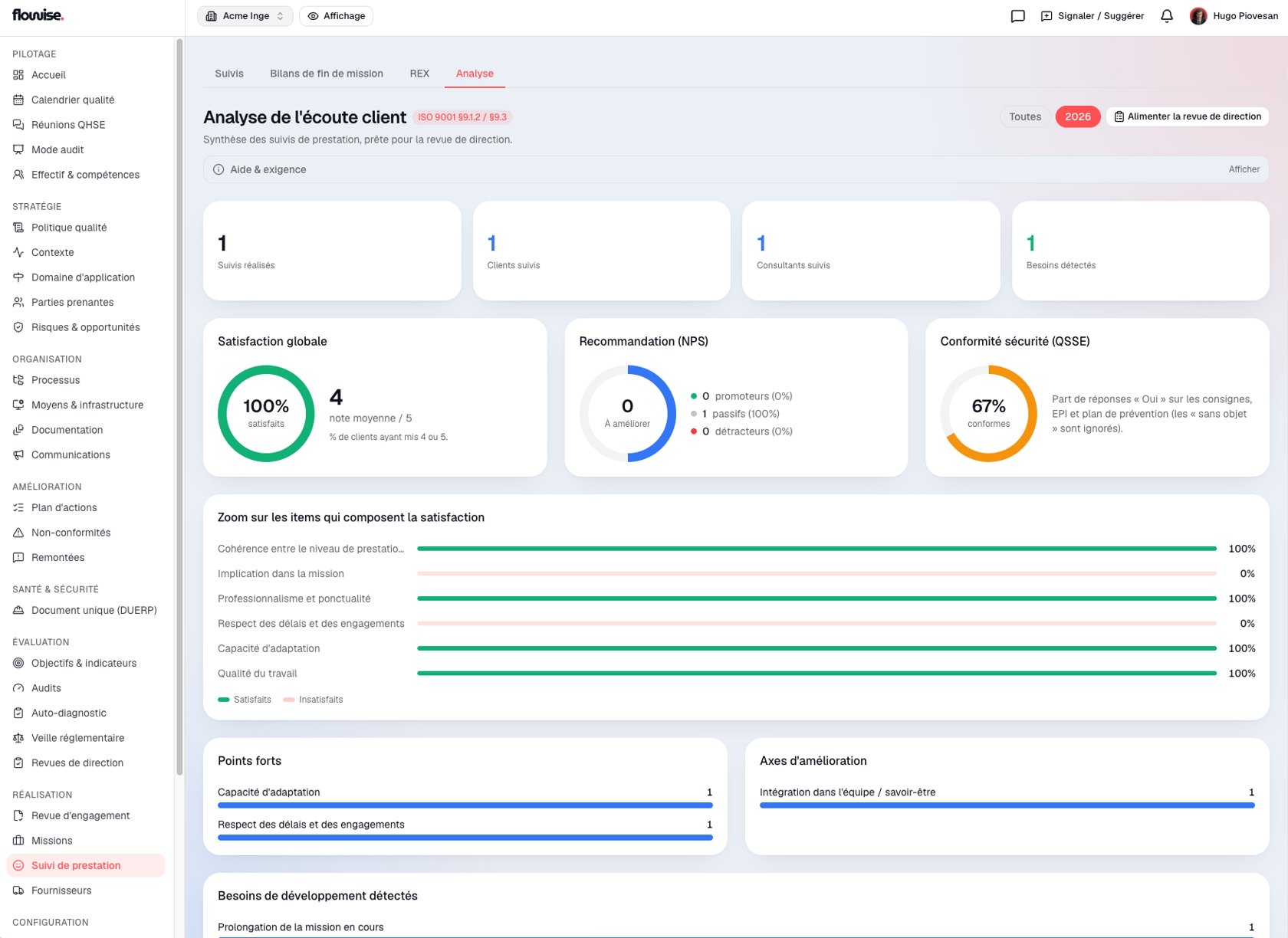Toggle the Affichage eye button
Screen dimensions: 1288x938
tap(336, 16)
